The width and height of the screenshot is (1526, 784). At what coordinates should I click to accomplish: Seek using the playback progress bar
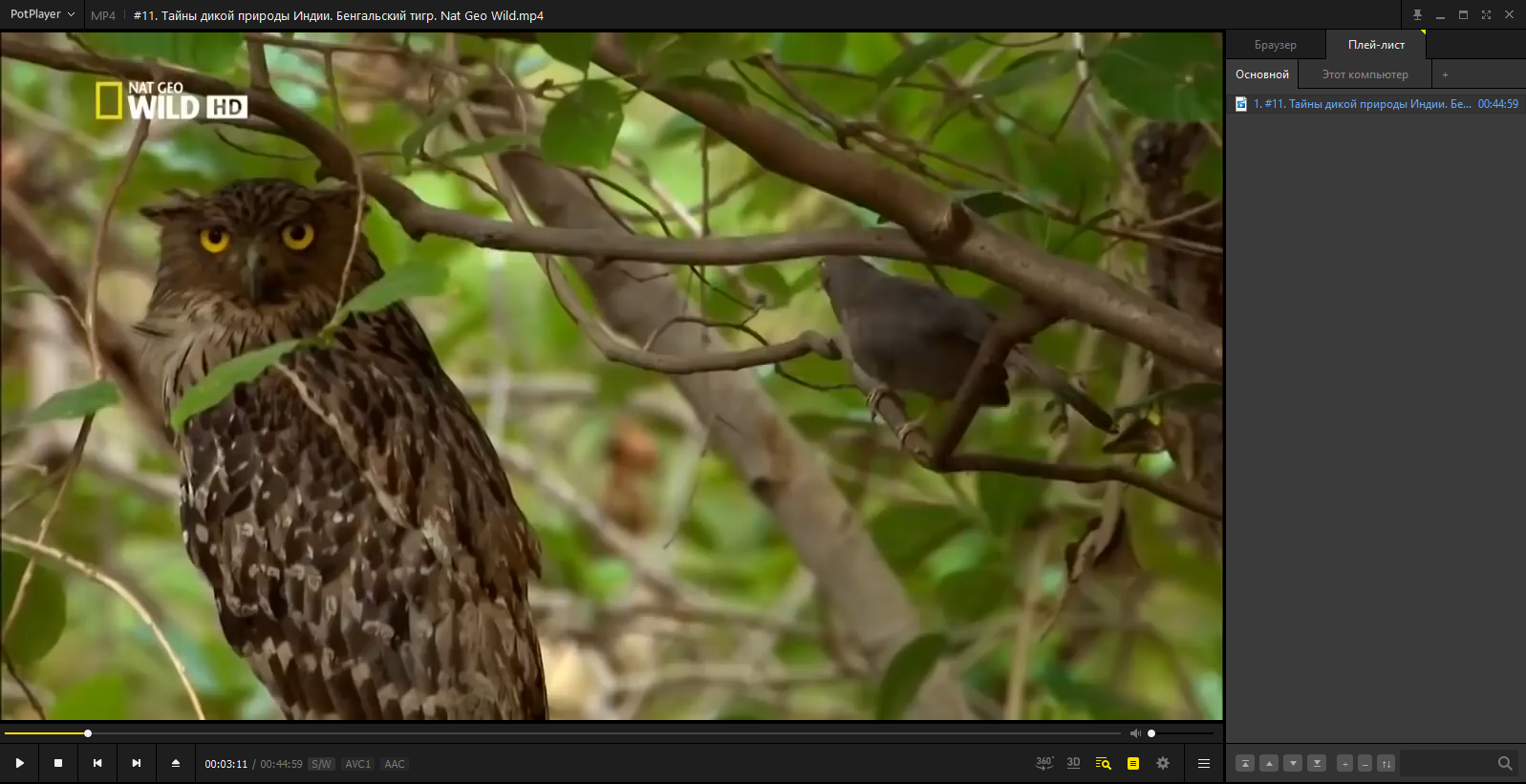563,733
